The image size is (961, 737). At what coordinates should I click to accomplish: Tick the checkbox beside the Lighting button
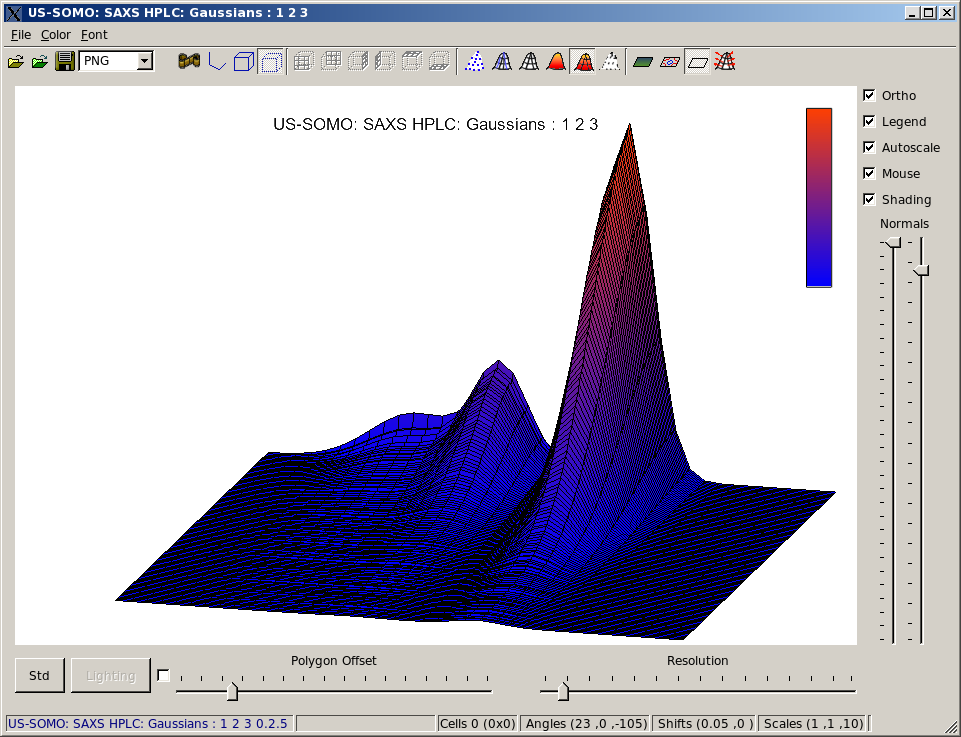(163, 675)
